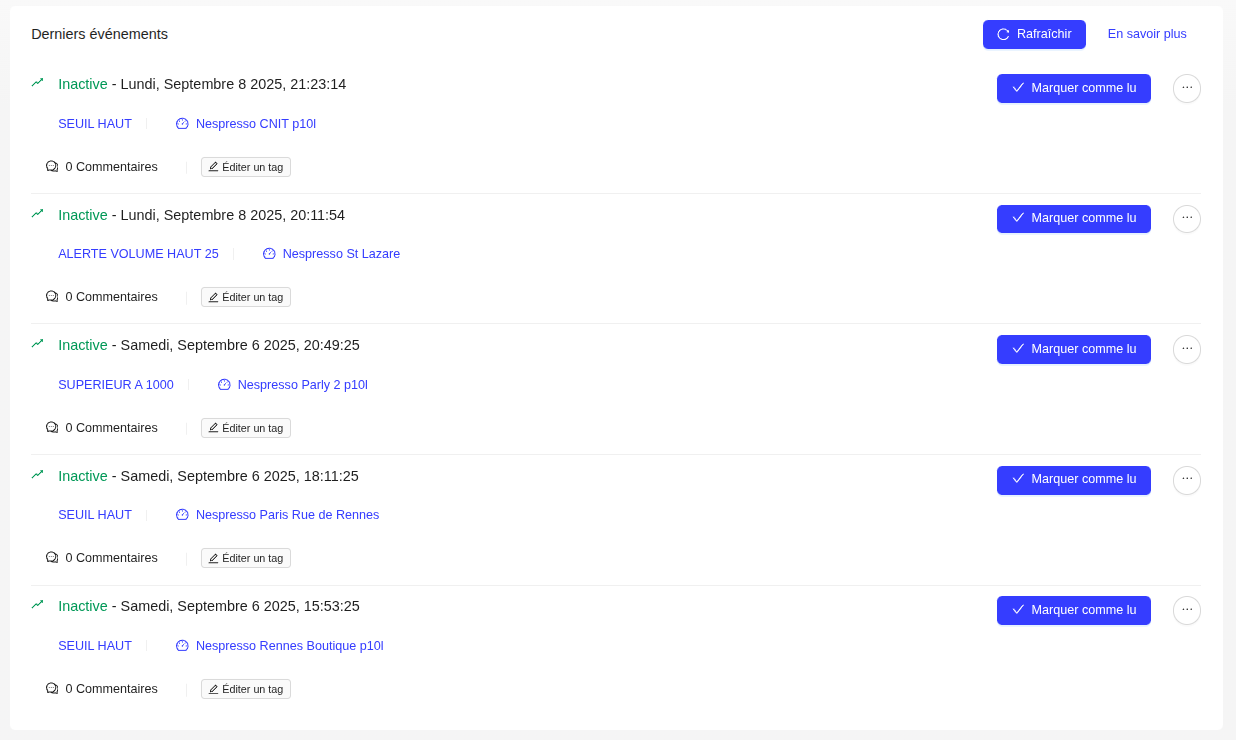Click the checkmark icon on the top Marquer comme lu
The height and width of the screenshot is (740, 1236).
pos(1018,88)
